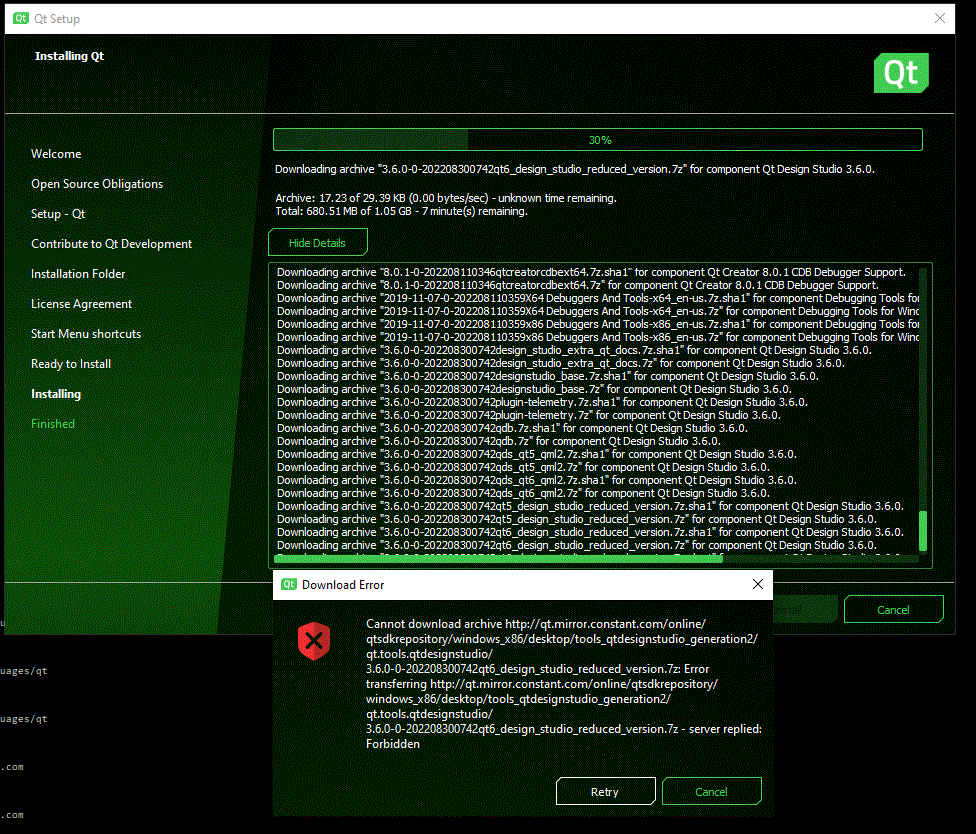
Task: Select Contribute to Qt Development step
Action: (111, 244)
